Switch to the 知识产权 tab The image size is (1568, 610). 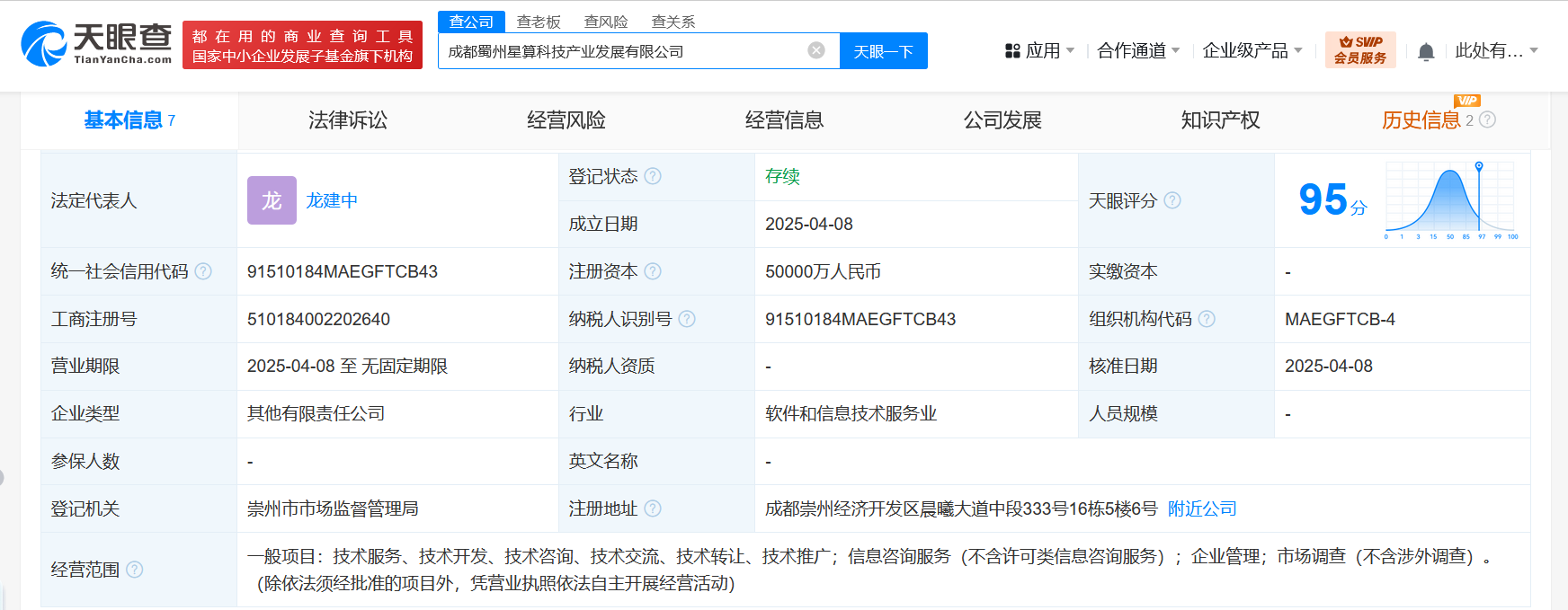(x=1220, y=120)
